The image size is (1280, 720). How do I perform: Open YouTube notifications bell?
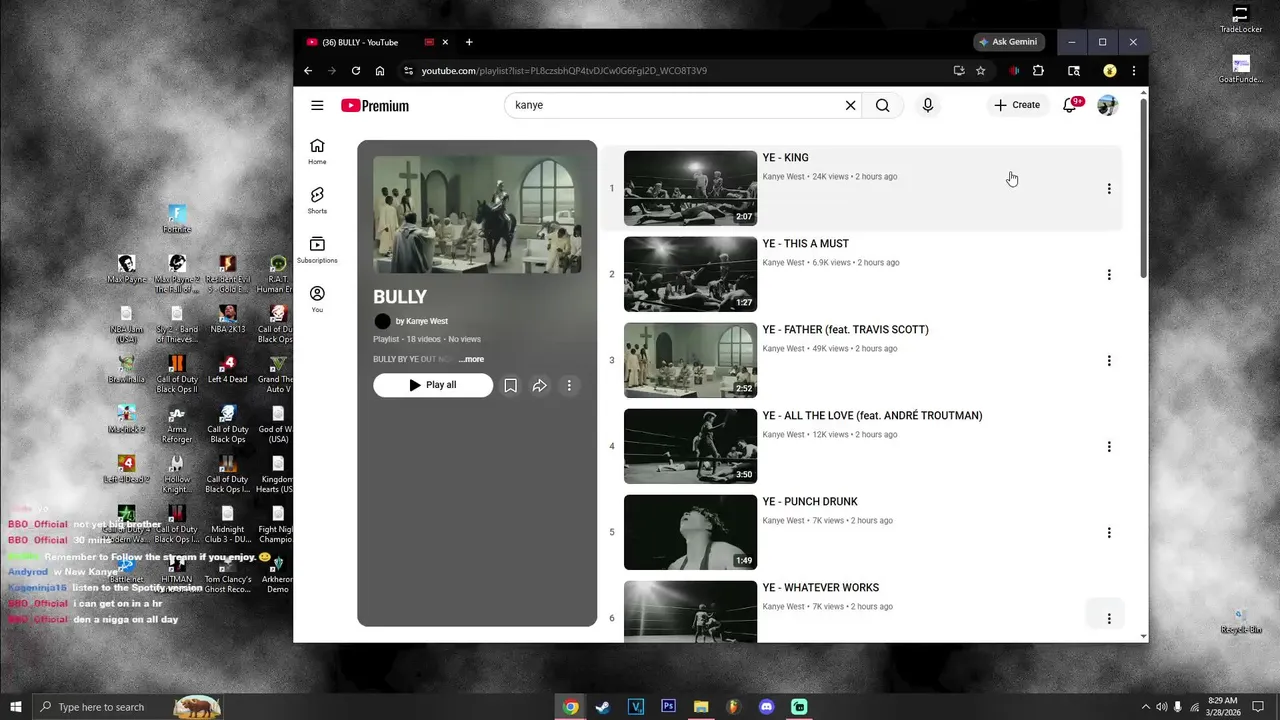click(1070, 105)
